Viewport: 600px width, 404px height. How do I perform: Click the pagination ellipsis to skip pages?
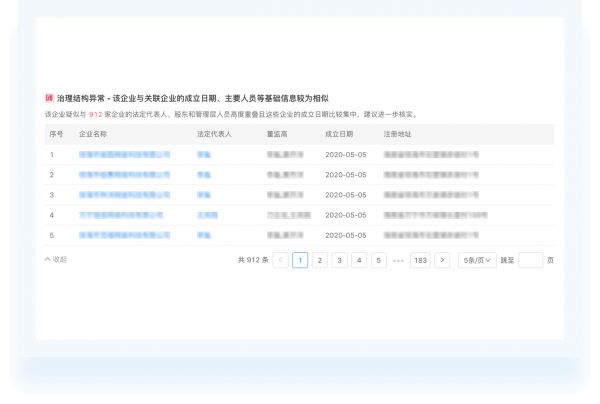pos(399,260)
